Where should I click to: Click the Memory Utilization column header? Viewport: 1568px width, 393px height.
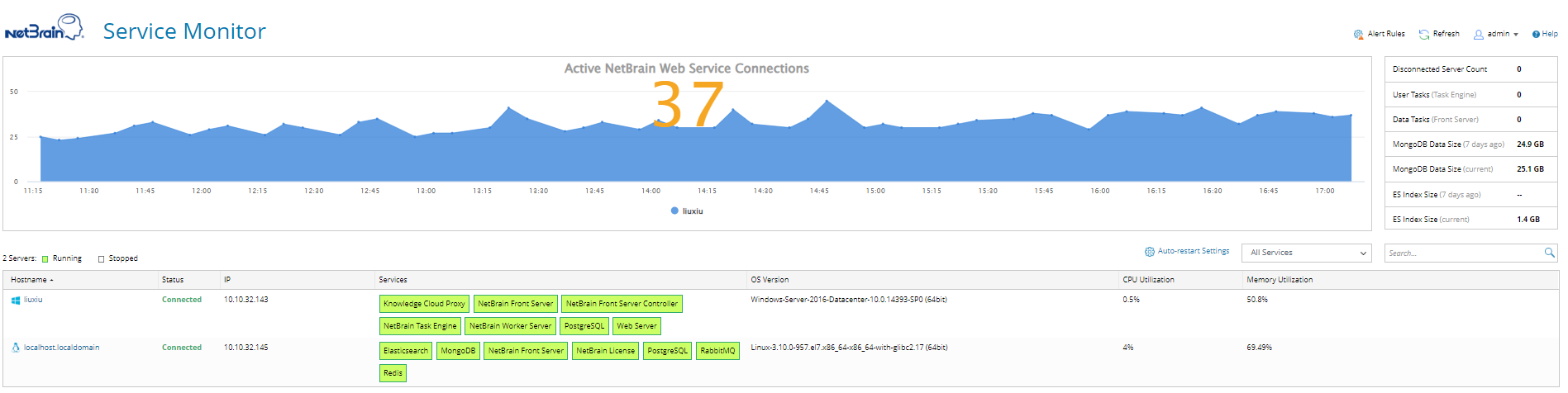1280,280
